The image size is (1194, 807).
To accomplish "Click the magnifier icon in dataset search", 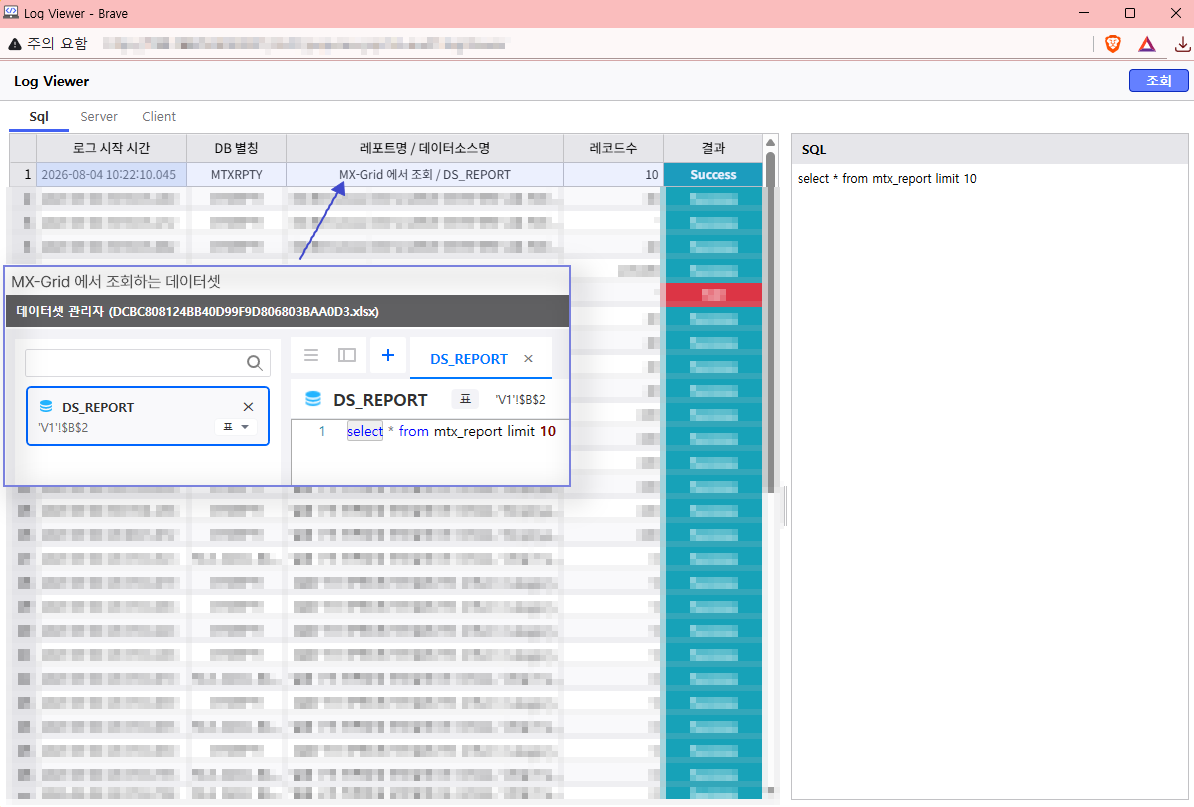I will point(255,362).
